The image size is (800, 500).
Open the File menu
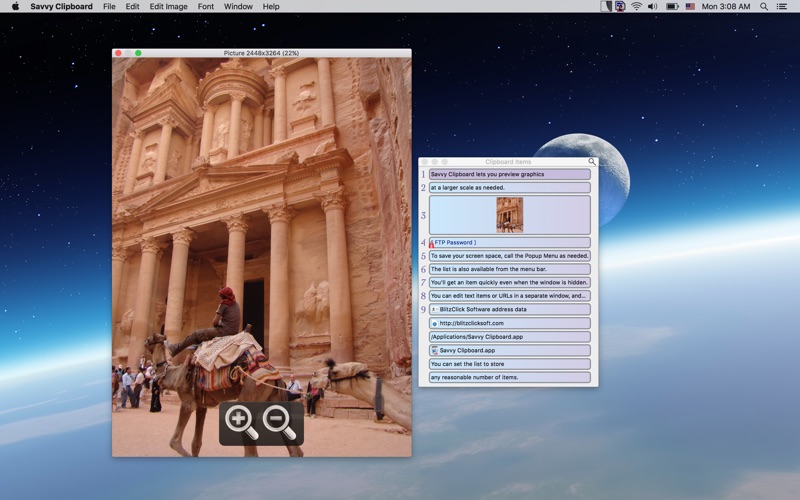(x=109, y=7)
